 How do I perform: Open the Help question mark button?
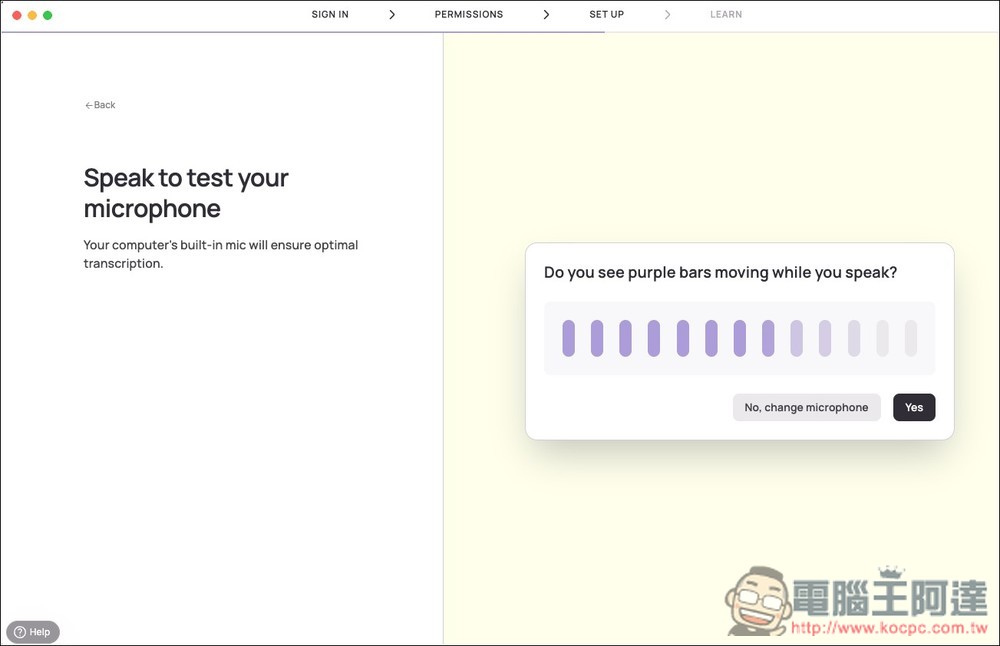point(33,632)
